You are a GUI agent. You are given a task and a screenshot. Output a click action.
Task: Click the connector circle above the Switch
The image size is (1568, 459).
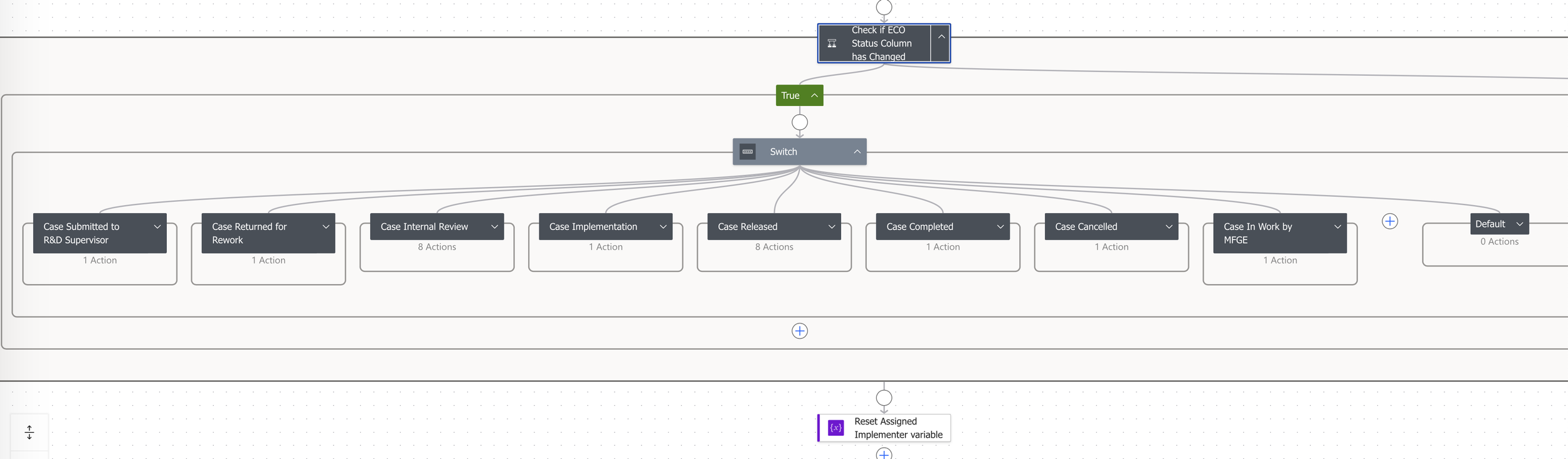(x=800, y=122)
